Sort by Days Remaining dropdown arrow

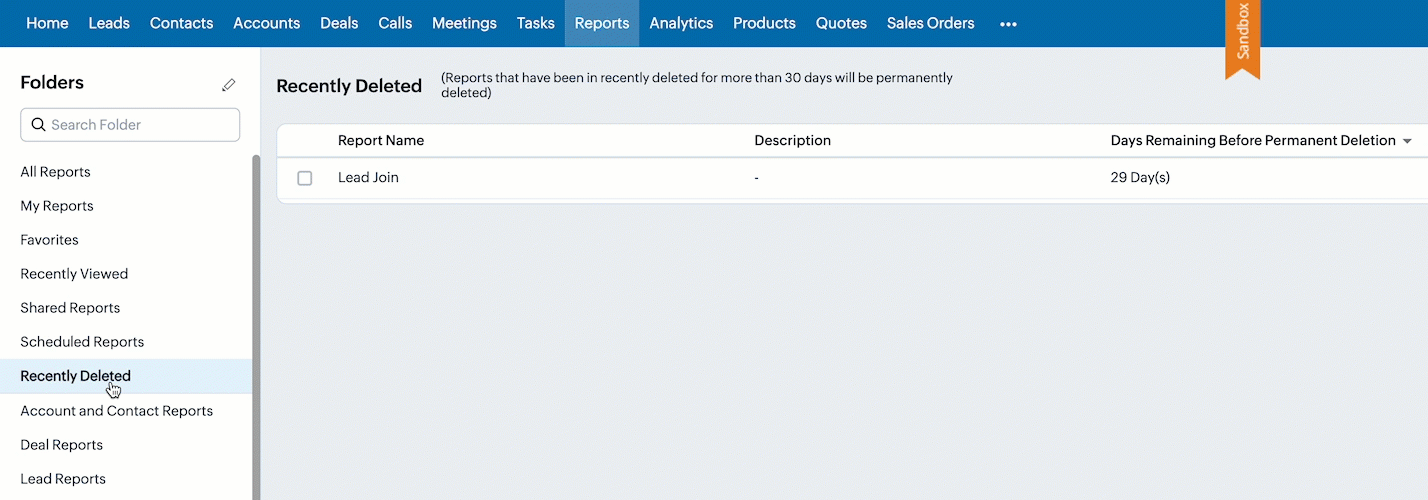(1407, 141)
